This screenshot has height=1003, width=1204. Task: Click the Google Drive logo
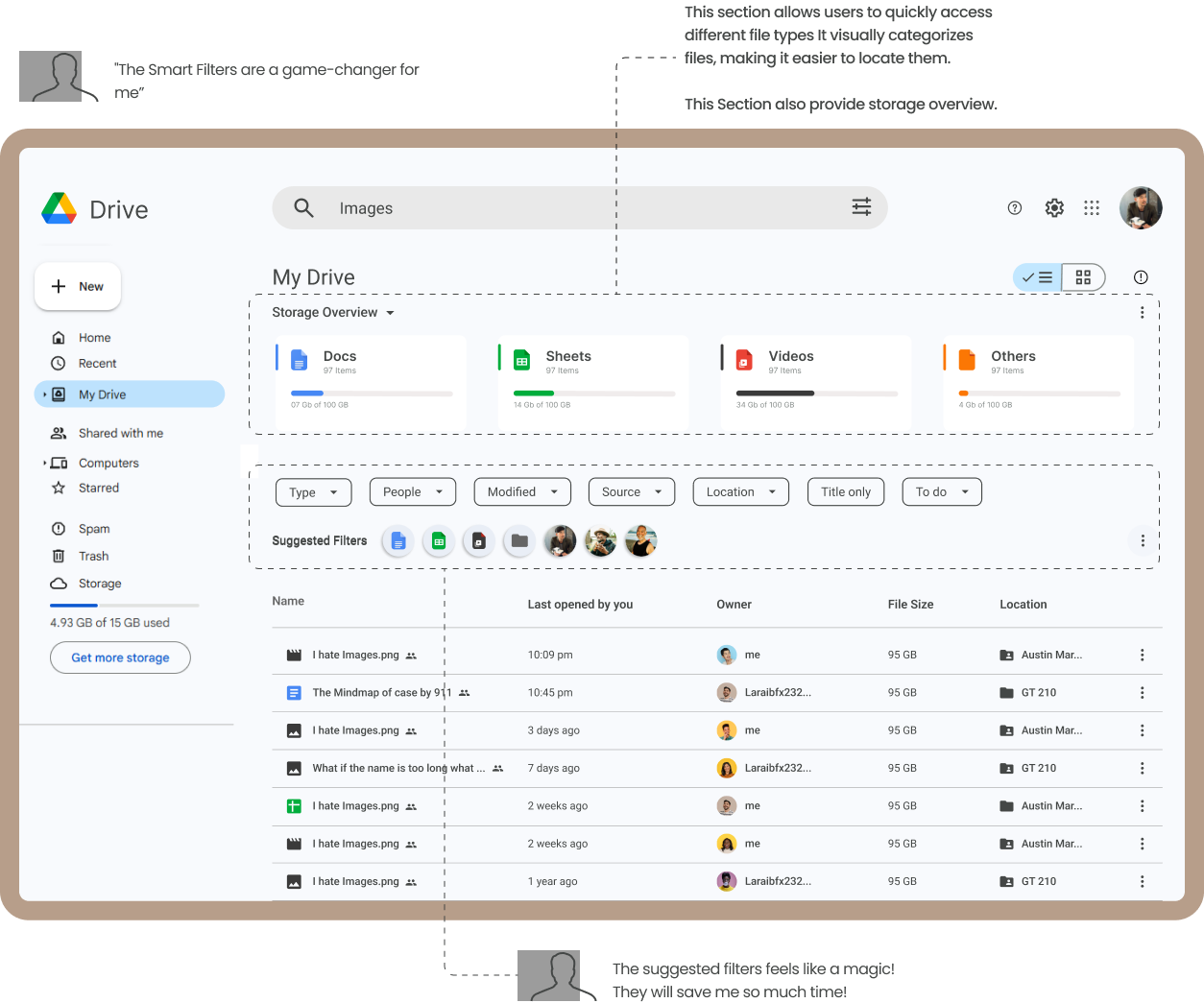60,208
